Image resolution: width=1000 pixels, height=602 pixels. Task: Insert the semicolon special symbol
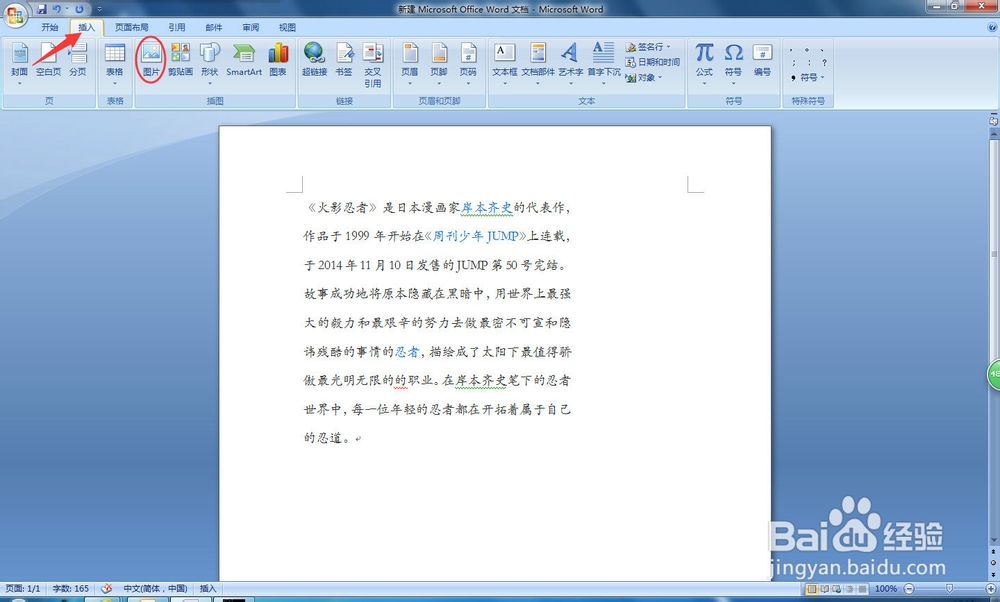793,62
